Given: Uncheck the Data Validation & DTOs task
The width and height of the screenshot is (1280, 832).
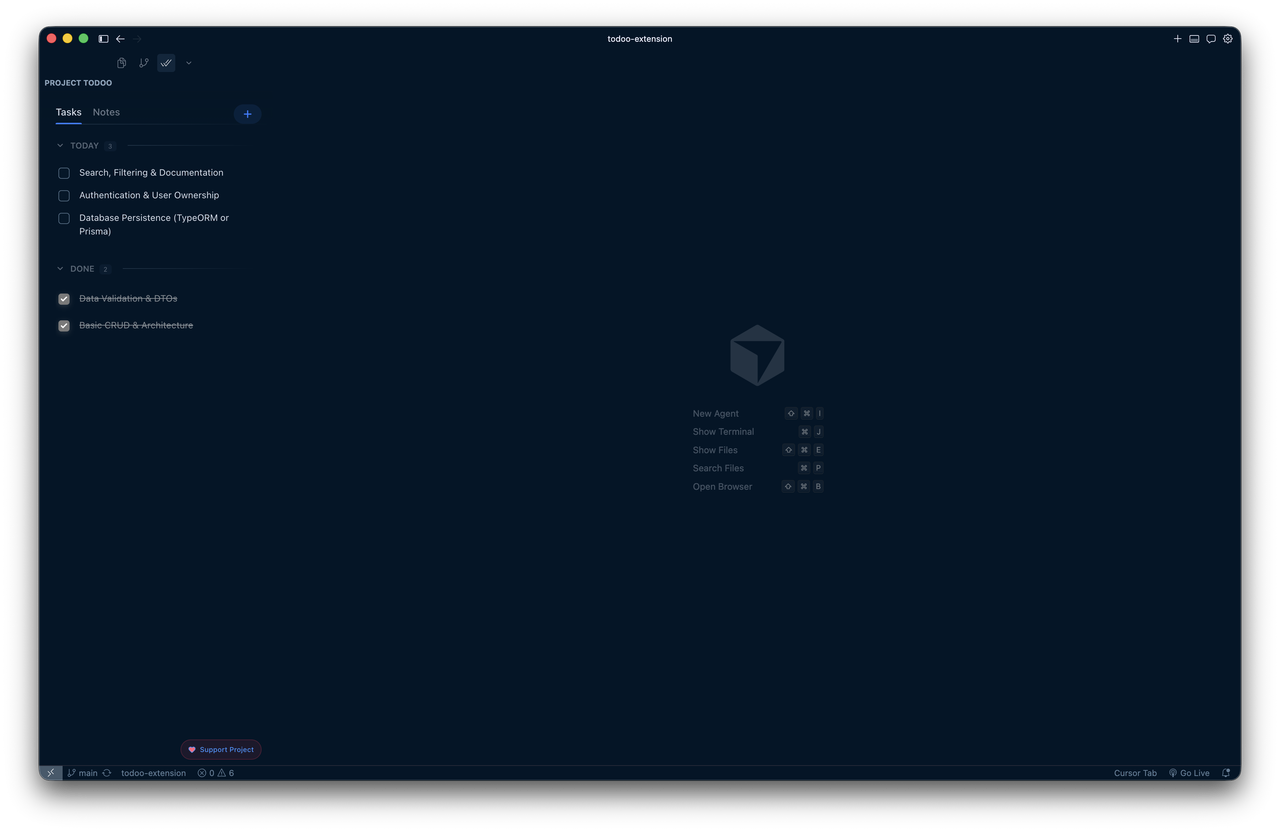Looking at the screenshot, I should pyautogui.click(x=63, y=298).
